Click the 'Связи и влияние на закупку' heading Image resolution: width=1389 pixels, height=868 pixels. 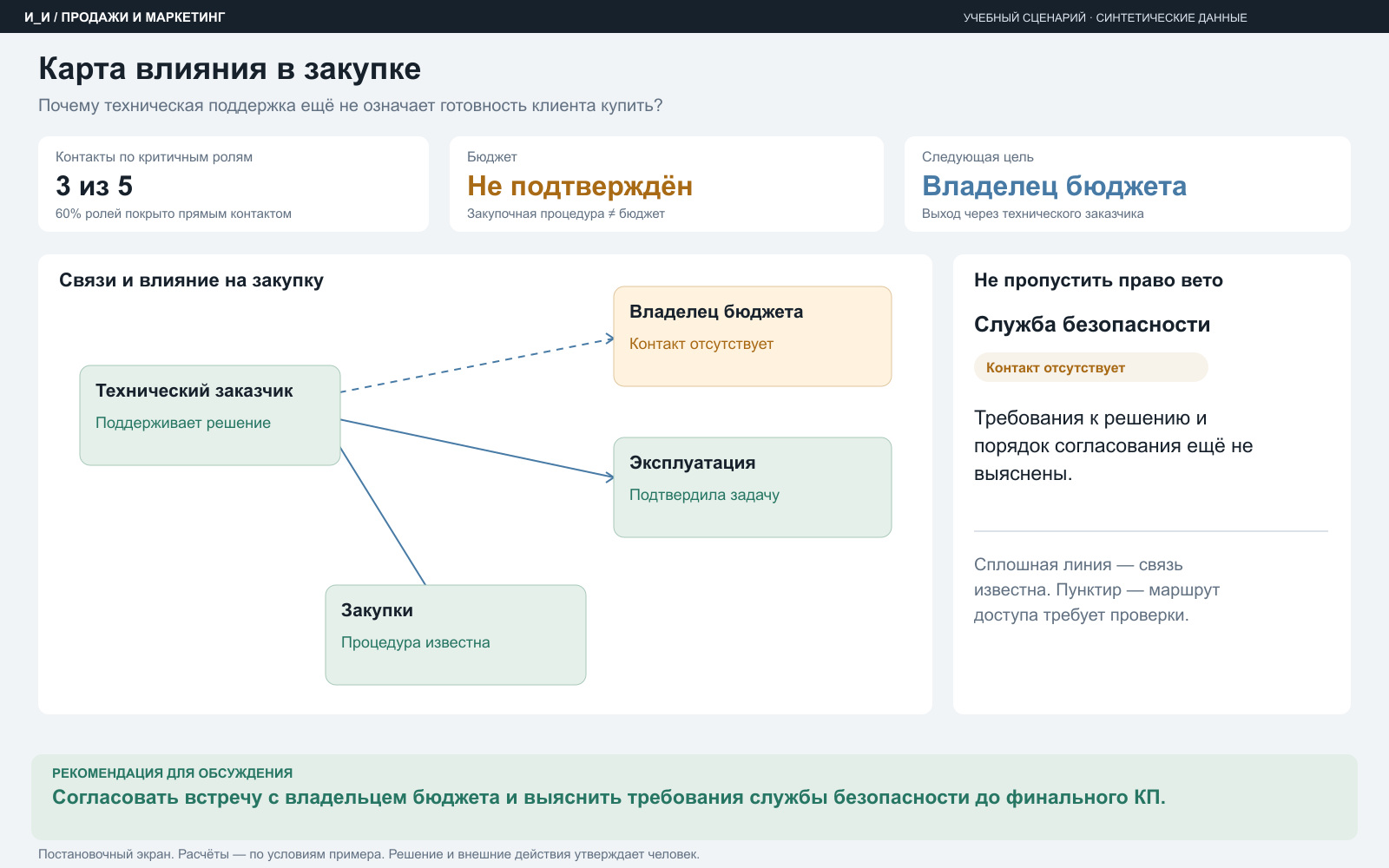coord(191,280)
